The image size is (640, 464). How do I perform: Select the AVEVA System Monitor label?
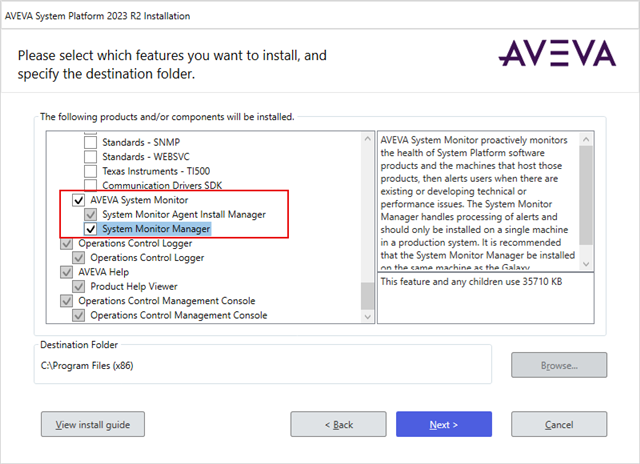tap(139, 200)
